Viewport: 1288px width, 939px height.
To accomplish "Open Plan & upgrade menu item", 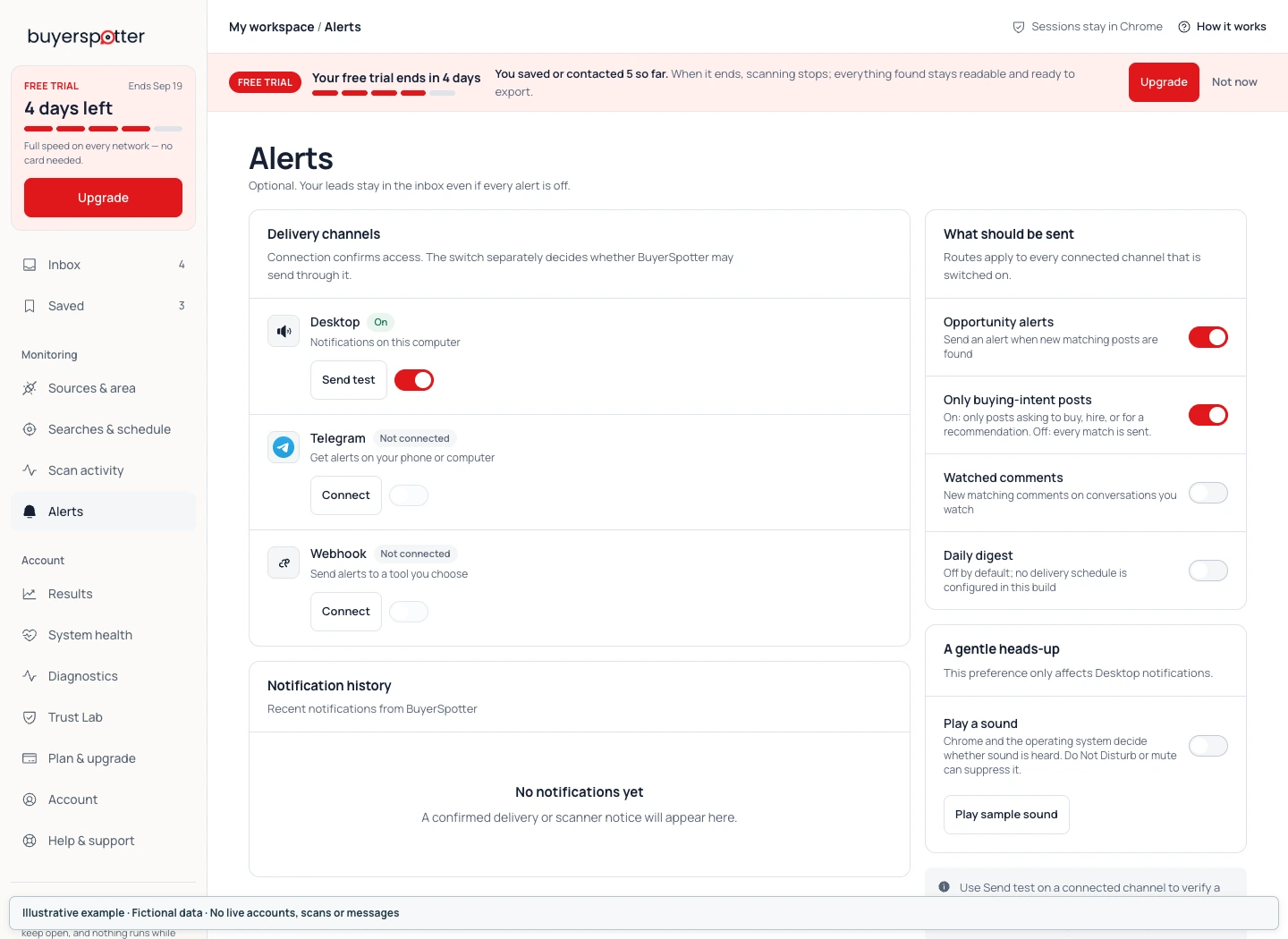I will coord(103,758).
